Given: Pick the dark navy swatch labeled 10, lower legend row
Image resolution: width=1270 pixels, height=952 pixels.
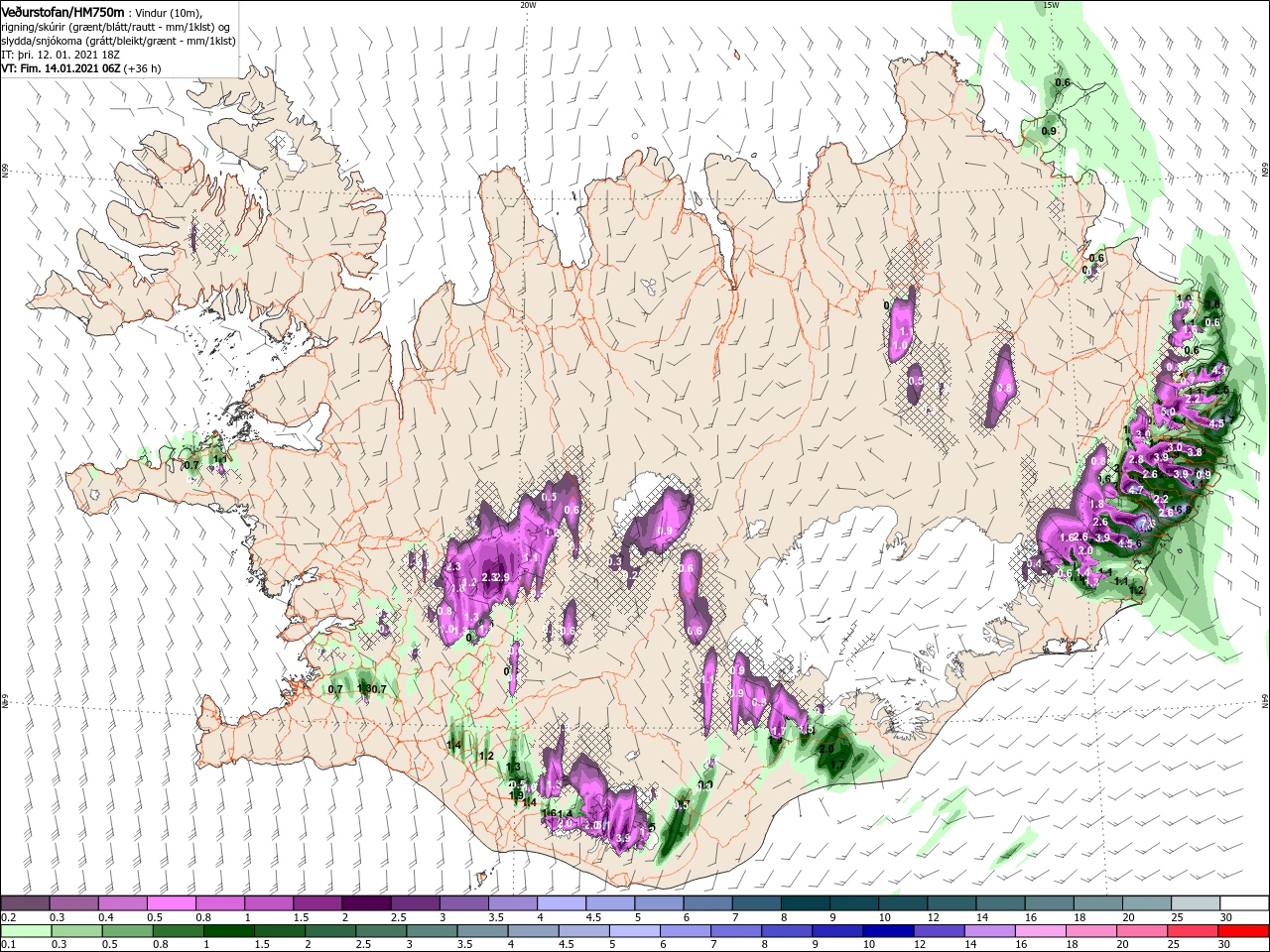Looking at the screenshot, I should (887, 931).
